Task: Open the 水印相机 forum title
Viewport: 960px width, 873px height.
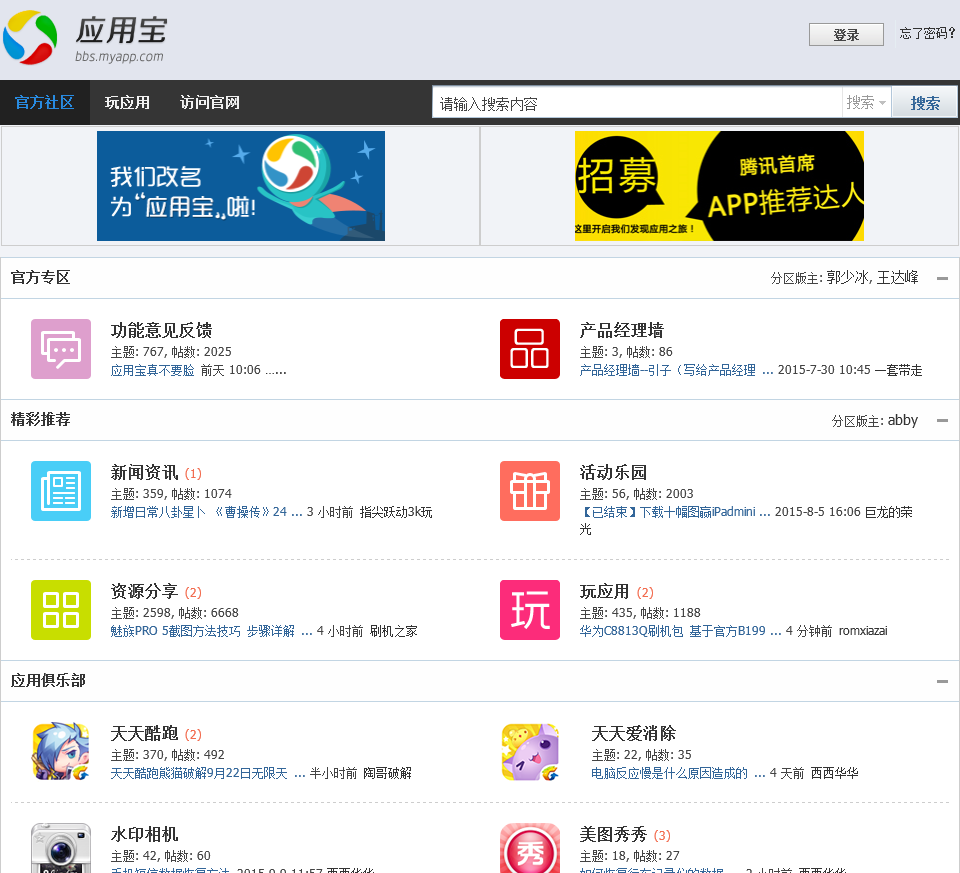Action: (144, 834)
